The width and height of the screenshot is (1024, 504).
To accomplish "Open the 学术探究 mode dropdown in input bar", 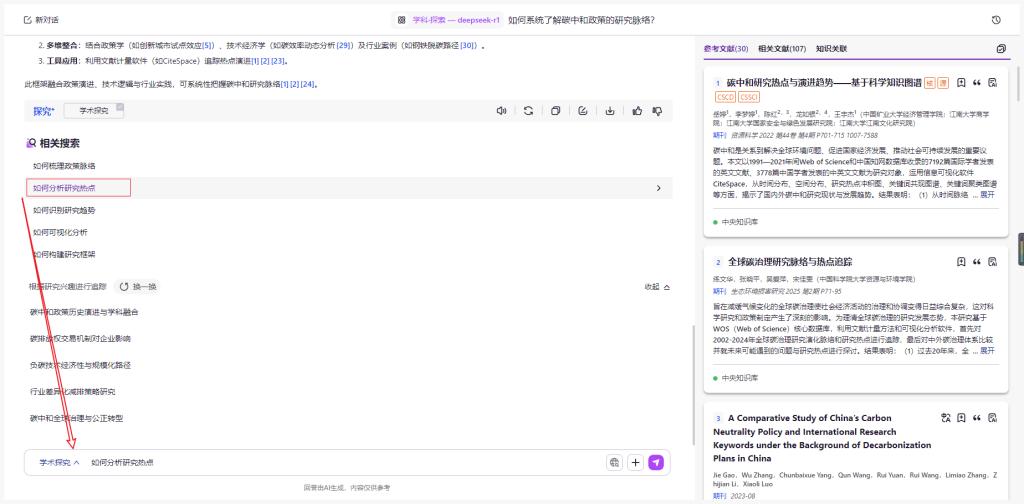I will [59, 462].
